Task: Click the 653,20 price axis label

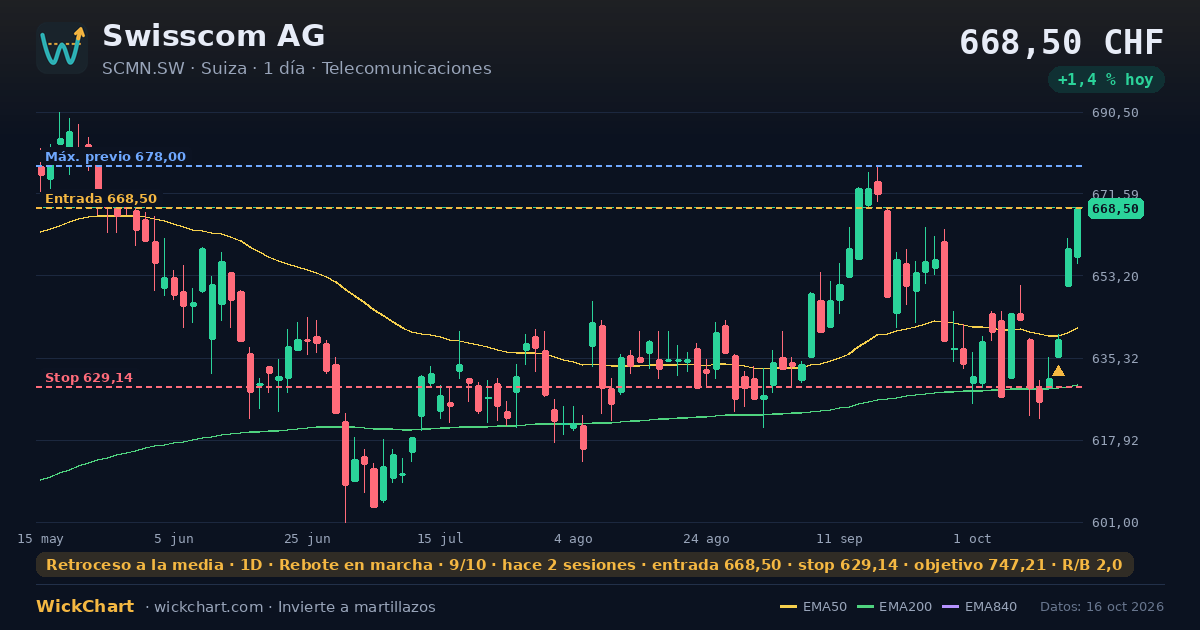Action: pos(1115,277)
